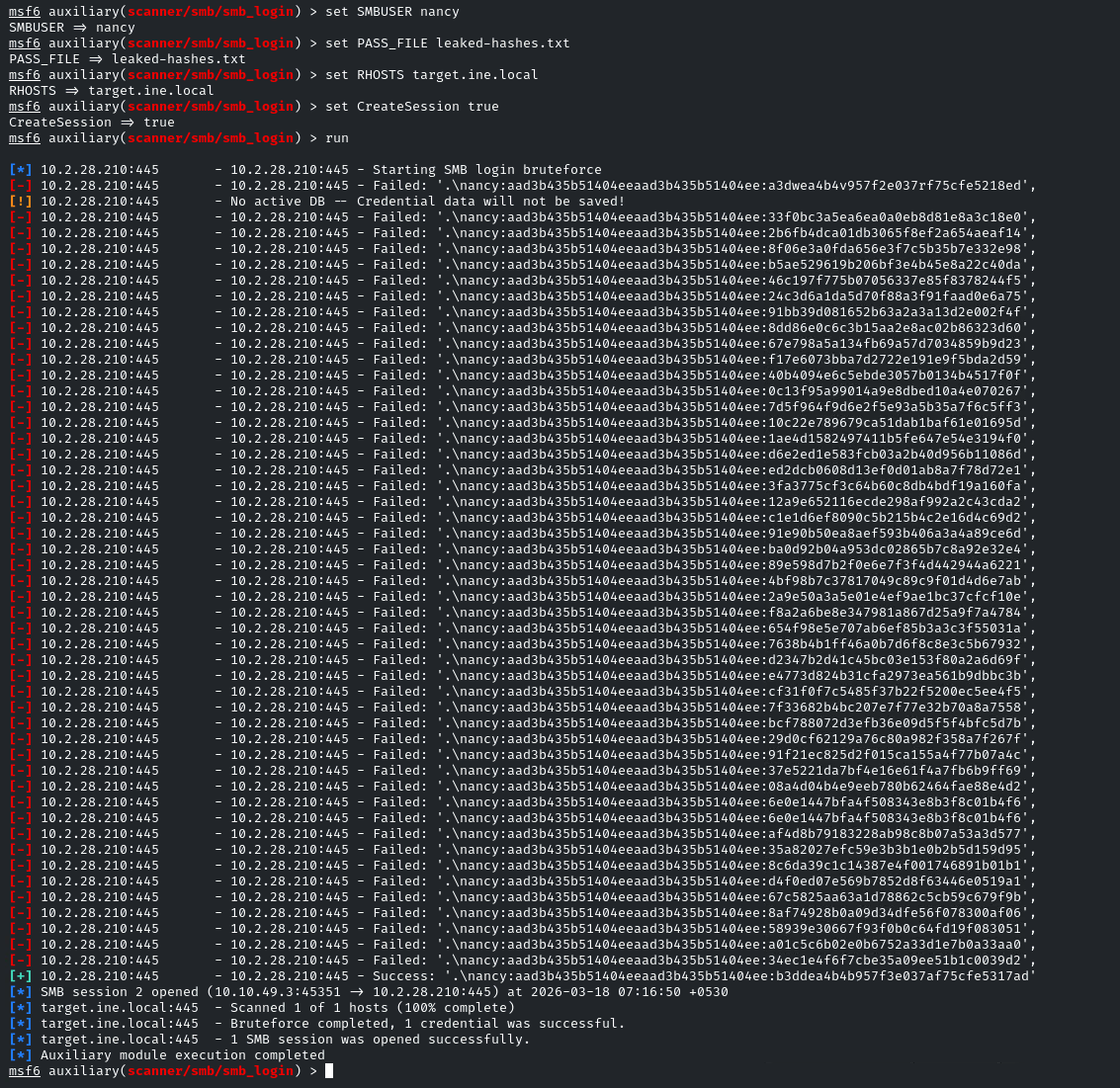Click failed hash 654f98e5e707ab6ef85b3a3c3f55031a

tap(895, 628)
